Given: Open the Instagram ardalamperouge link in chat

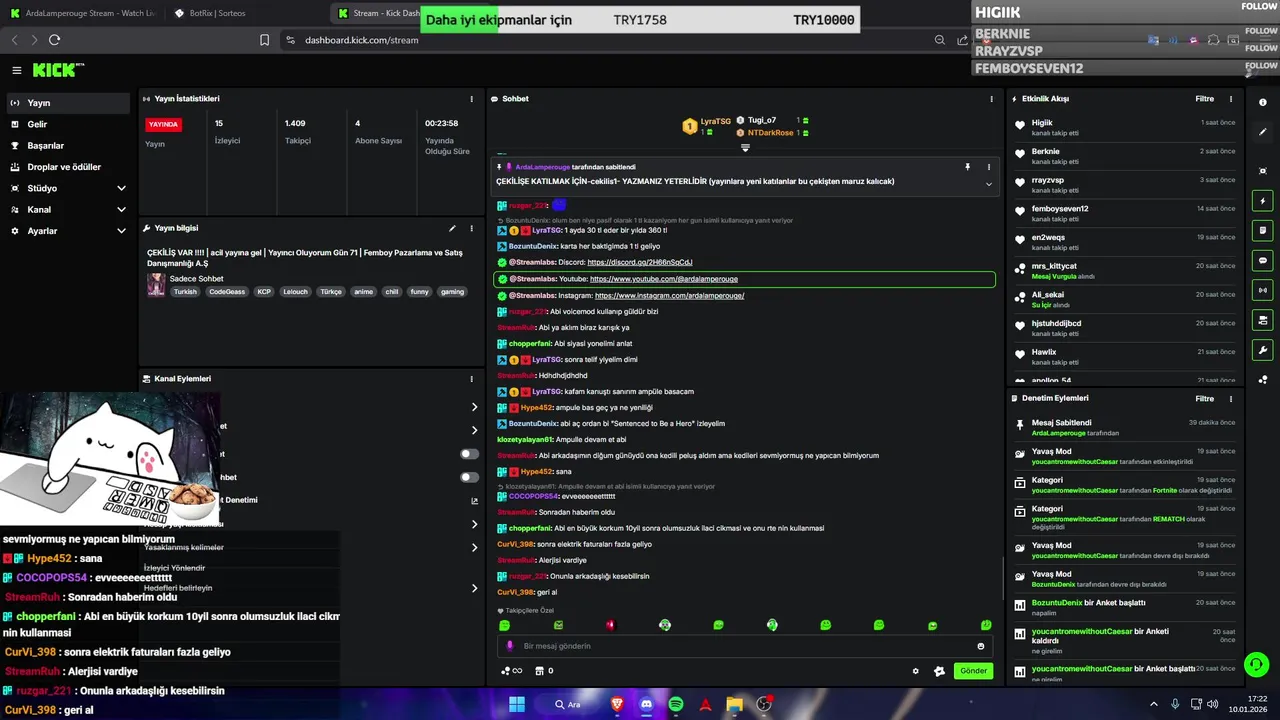Looking at the screenshot, I should click(x=669, y=296).
